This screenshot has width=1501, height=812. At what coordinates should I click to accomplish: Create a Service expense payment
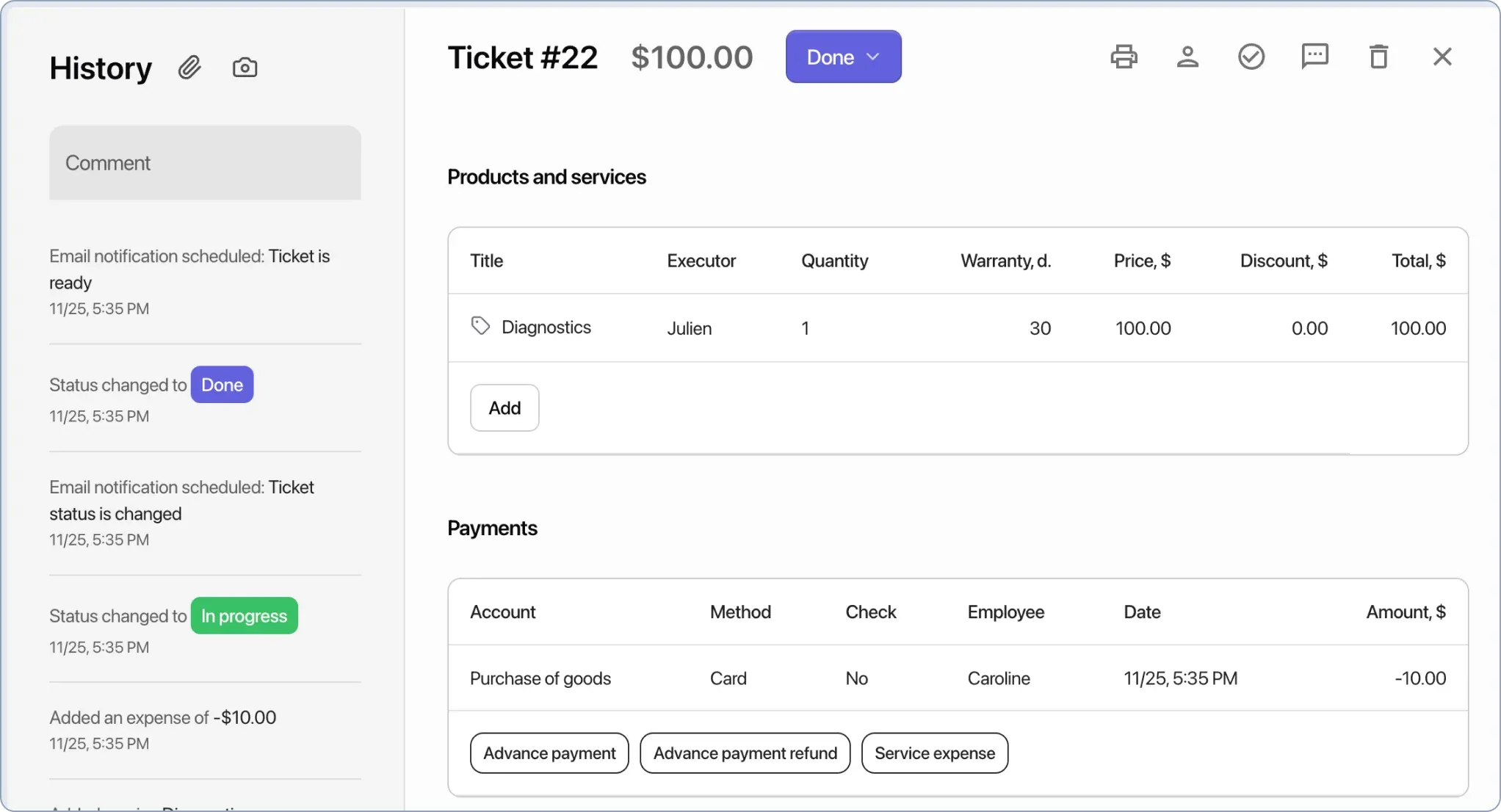click(x=934, y=753)
